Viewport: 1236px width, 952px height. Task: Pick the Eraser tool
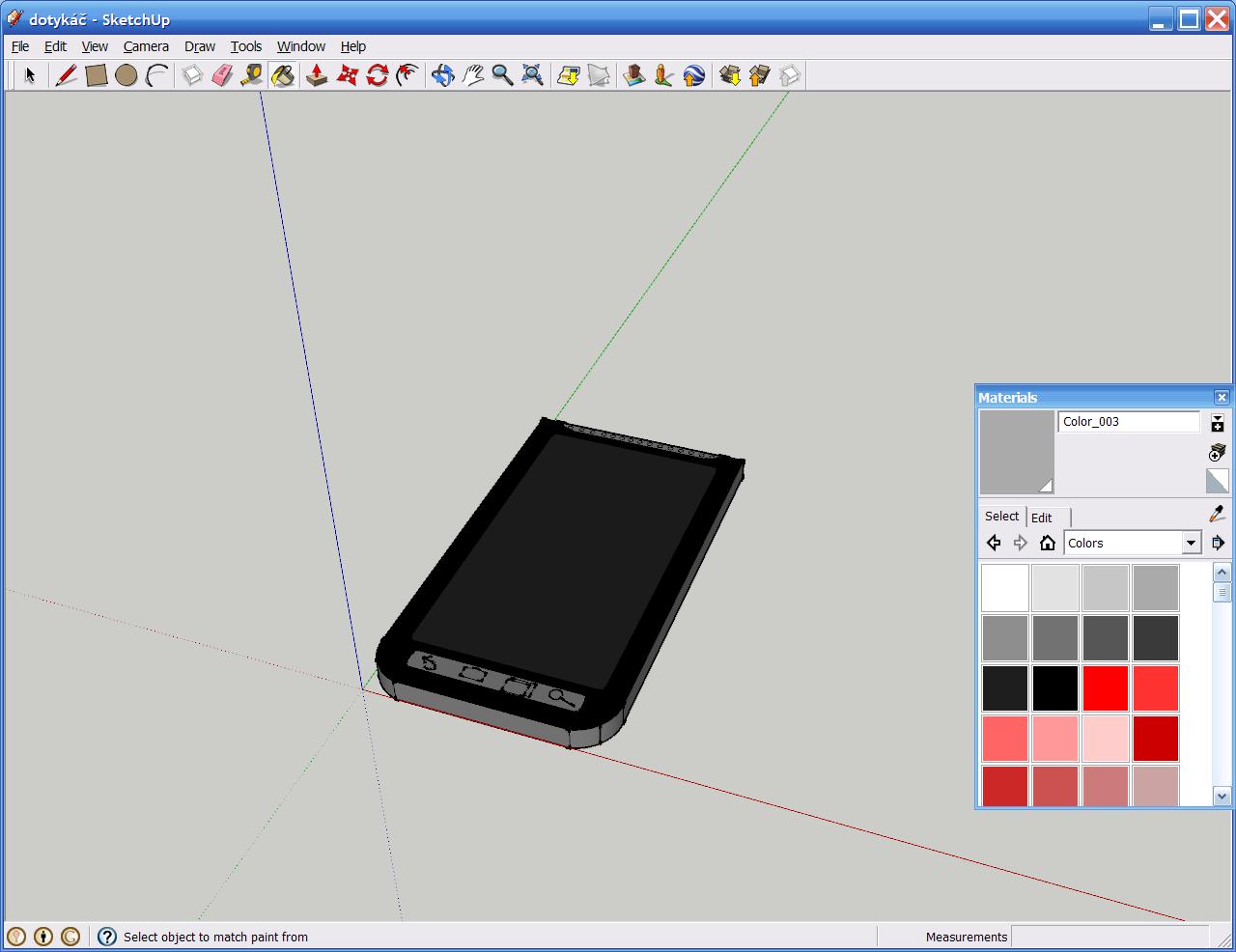[x=222, y=75]
